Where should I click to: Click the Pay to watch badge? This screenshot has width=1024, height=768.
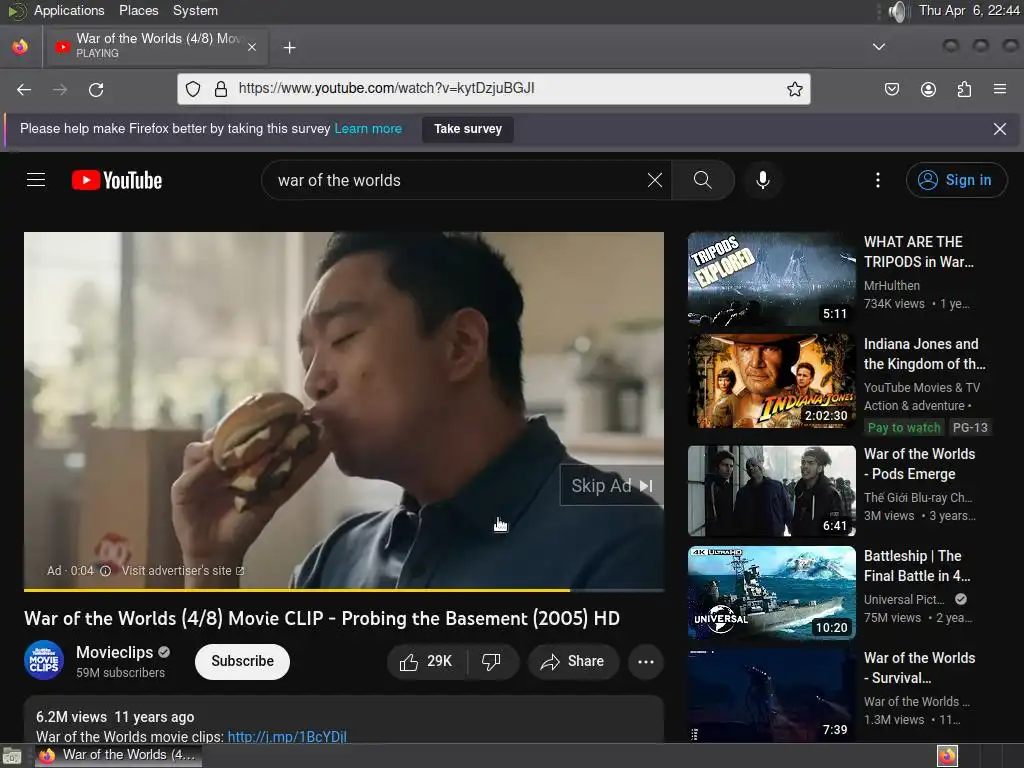(x=904, y=428)
